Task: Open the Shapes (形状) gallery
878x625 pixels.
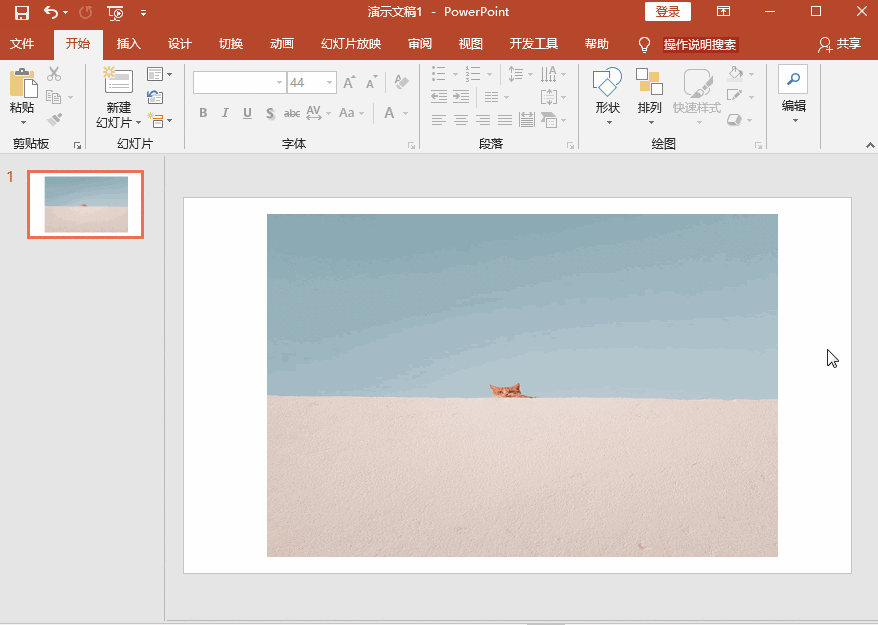Action: pos(607,84)
